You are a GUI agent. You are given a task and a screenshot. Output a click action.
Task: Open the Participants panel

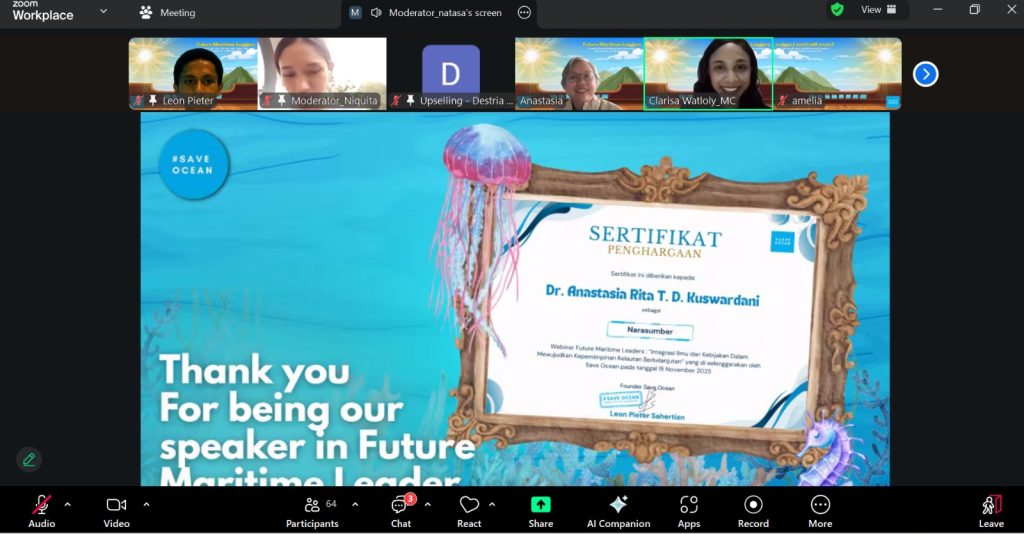pos(312,511)
